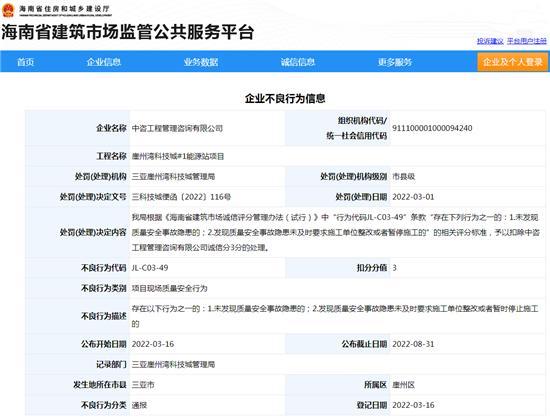Select company name 中咨工程管理咨询有限公司
This screenshot has height=417, width=550.
(x=177, y=128)
